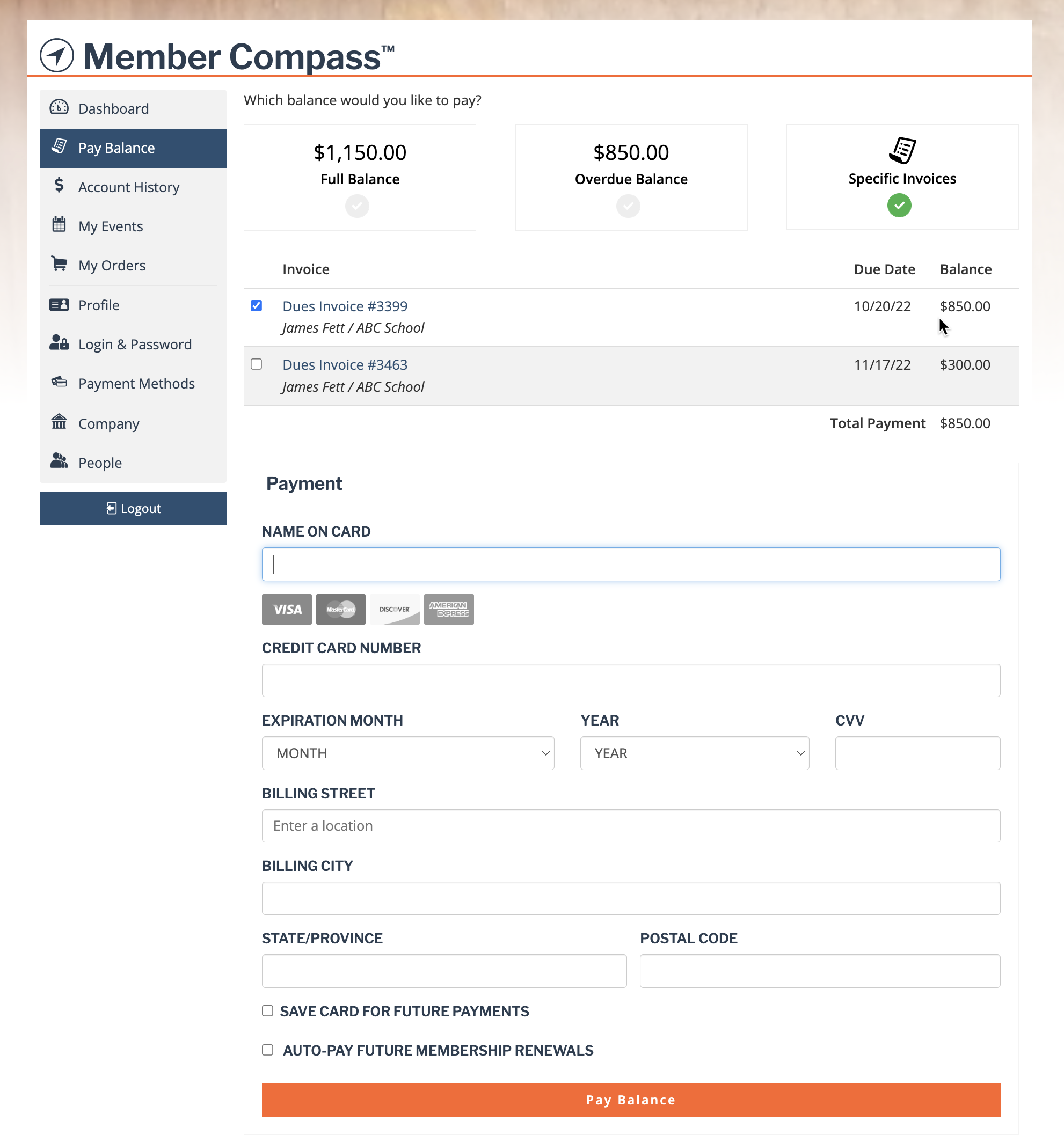The height and width of the screenshot is (1143, 1064).
Task: Click the People group icon
Action: tap(59, 461)
